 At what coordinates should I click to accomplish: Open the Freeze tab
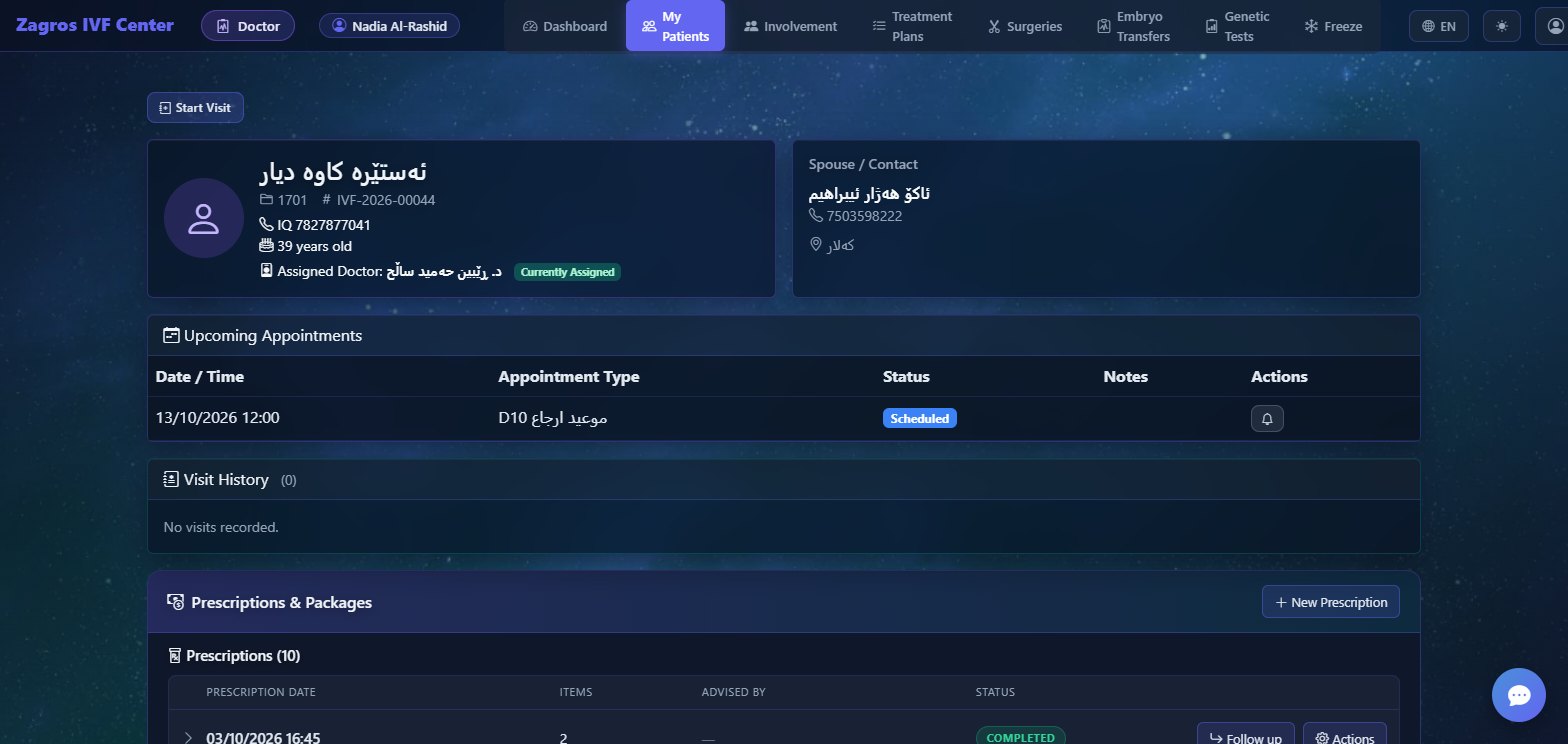click(x=1333, y=26)
